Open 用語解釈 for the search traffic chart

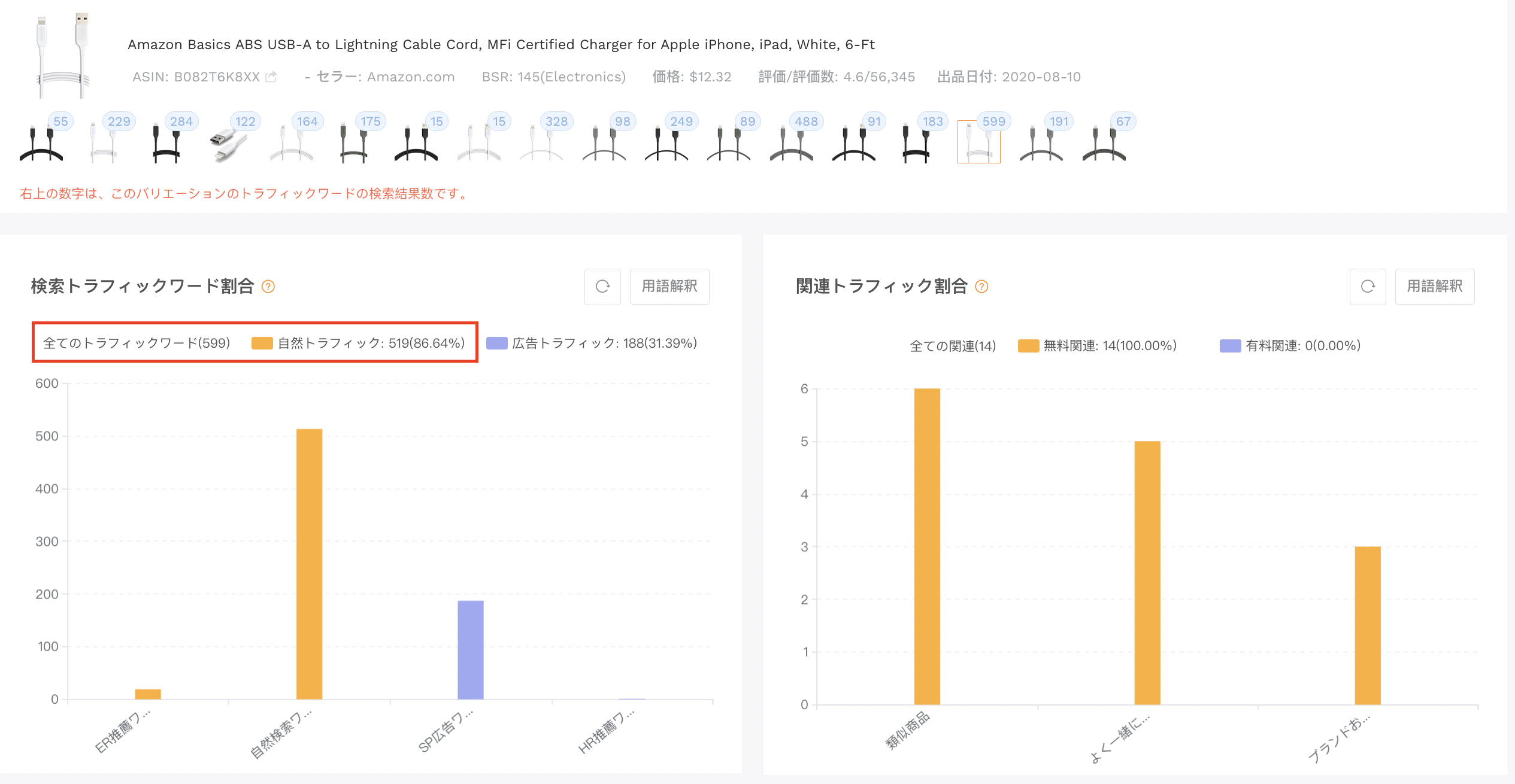(x=669, y=287)
